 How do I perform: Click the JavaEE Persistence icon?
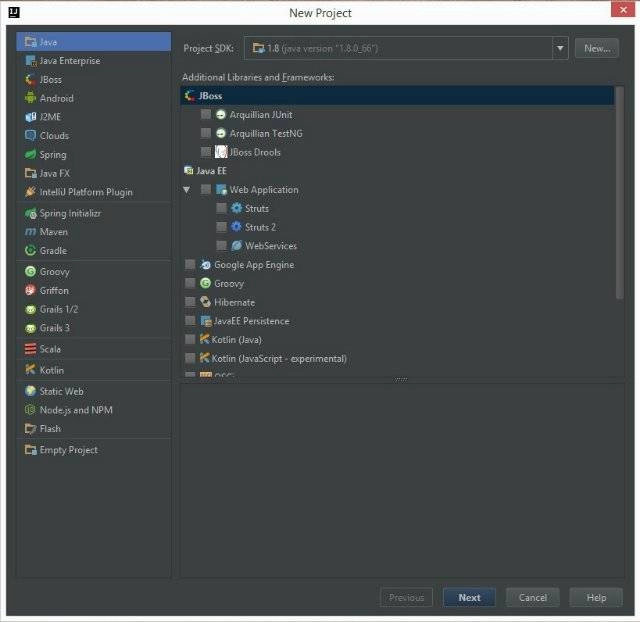(205, 321)
